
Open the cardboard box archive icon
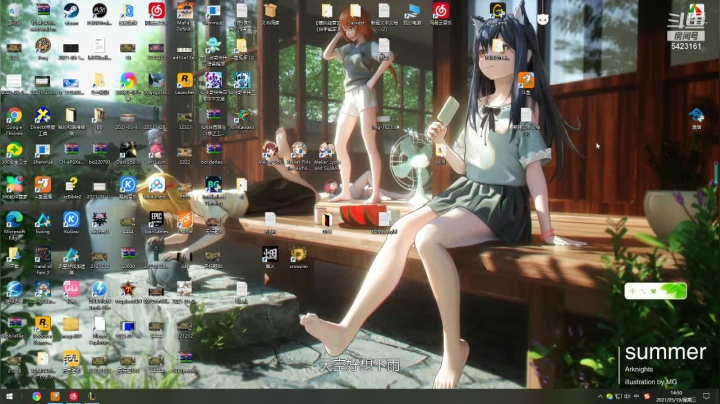[270, 11]
